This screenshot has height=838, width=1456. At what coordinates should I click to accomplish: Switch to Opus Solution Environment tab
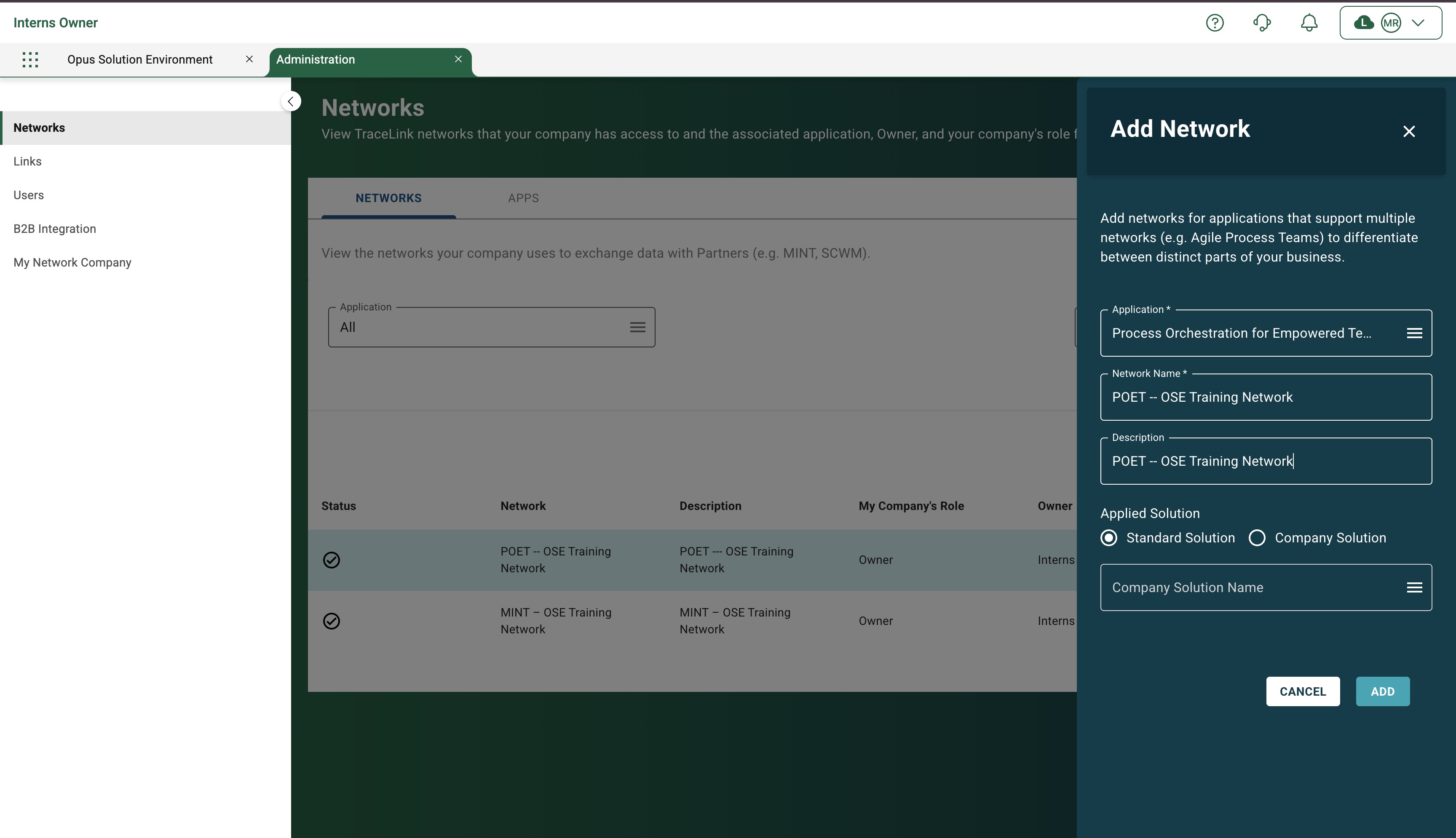point(140,59)
